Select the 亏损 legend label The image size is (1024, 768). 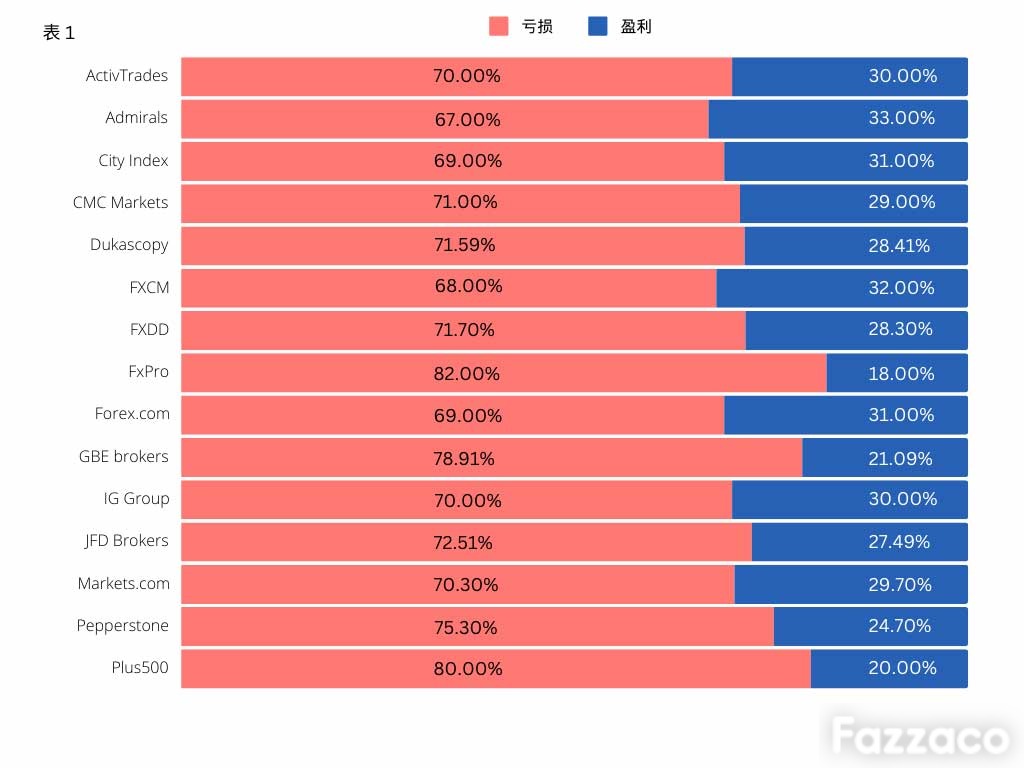(537, 27)
